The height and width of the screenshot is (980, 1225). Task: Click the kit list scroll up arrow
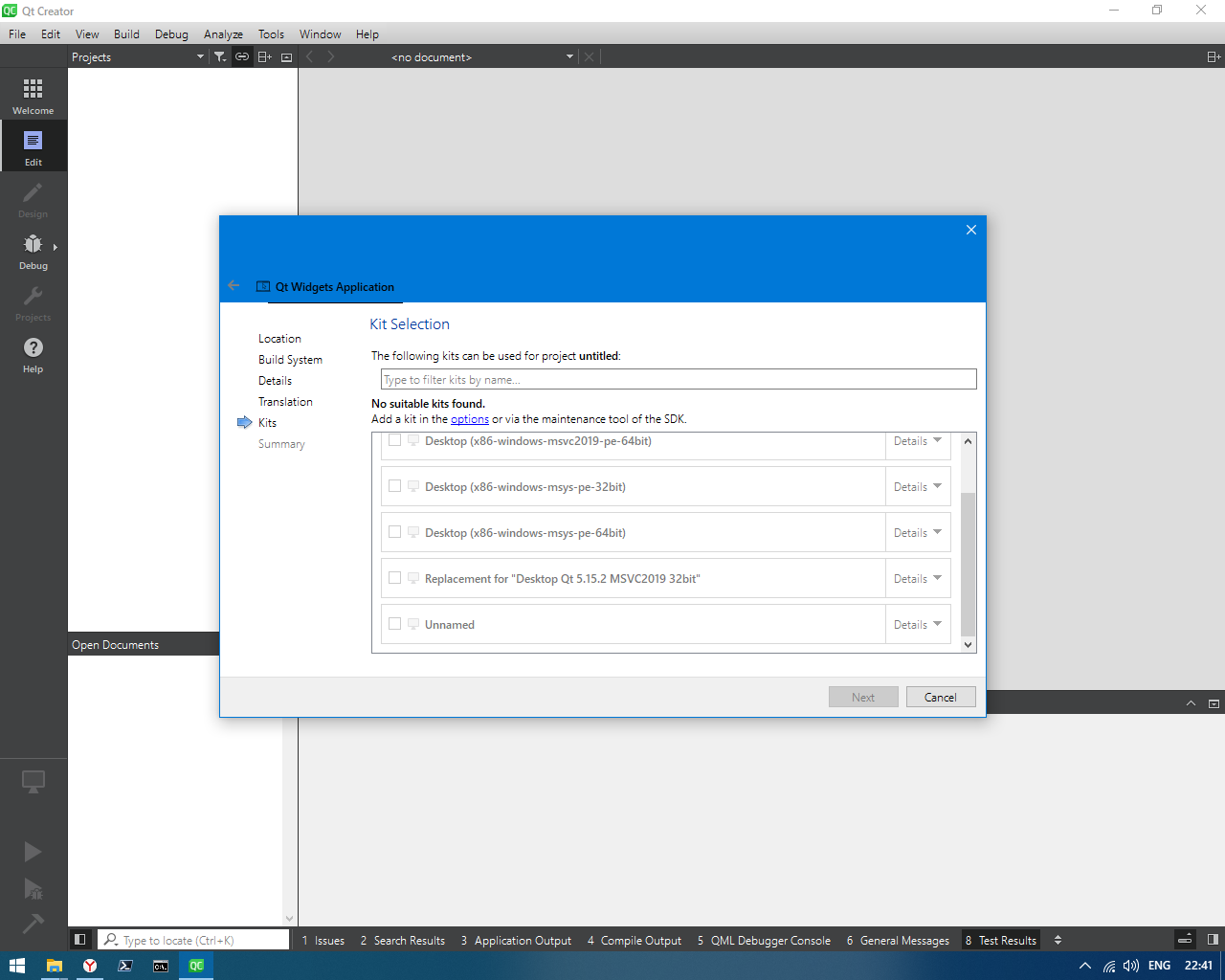[968, 441]
